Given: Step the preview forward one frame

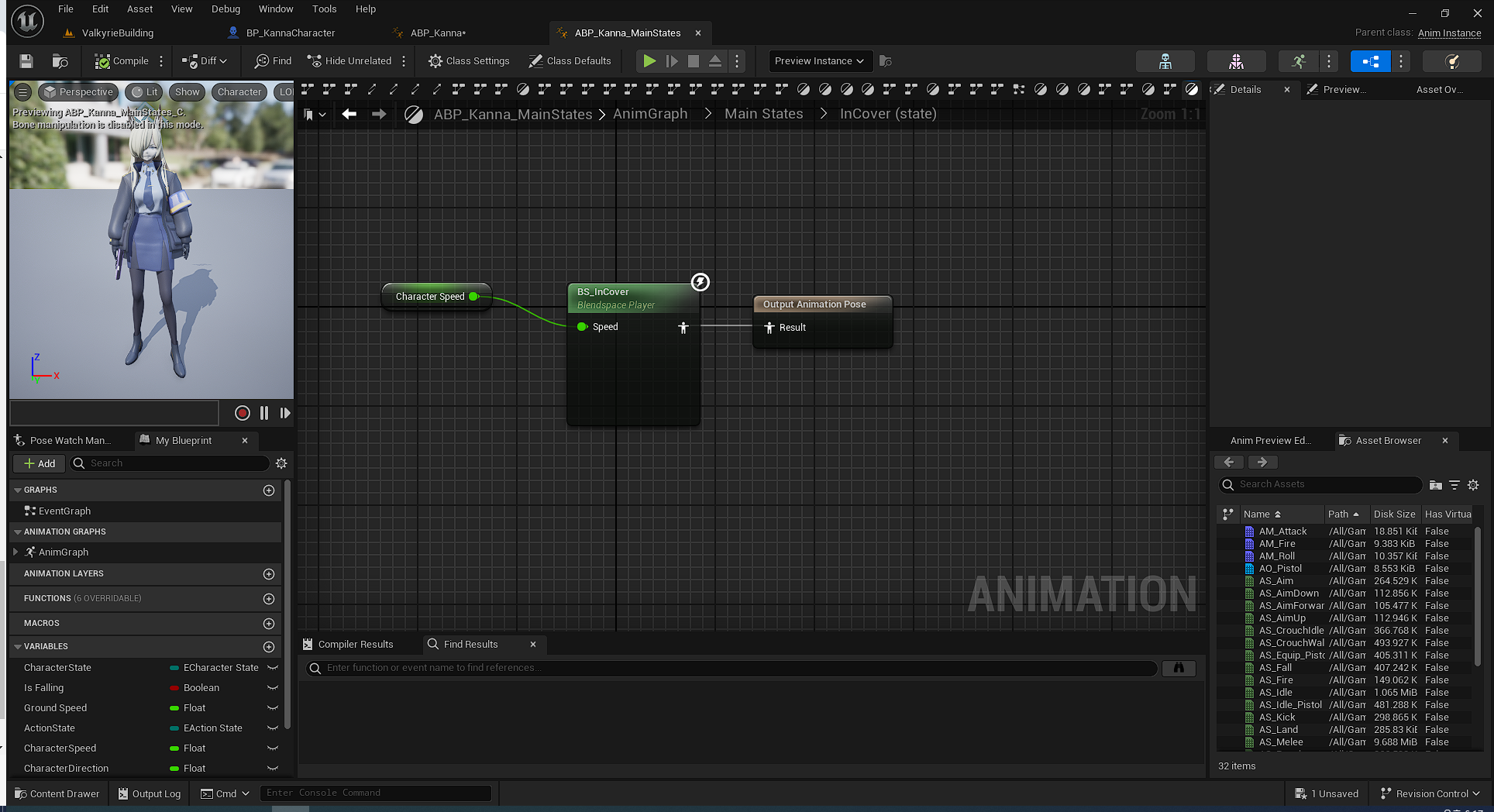Looking at the screenshot, I should pos(285,413).
